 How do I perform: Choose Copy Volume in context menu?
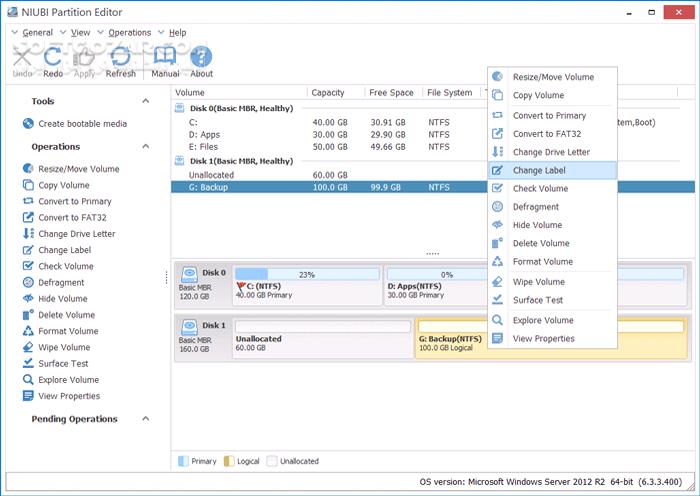[x=553, y=95]
